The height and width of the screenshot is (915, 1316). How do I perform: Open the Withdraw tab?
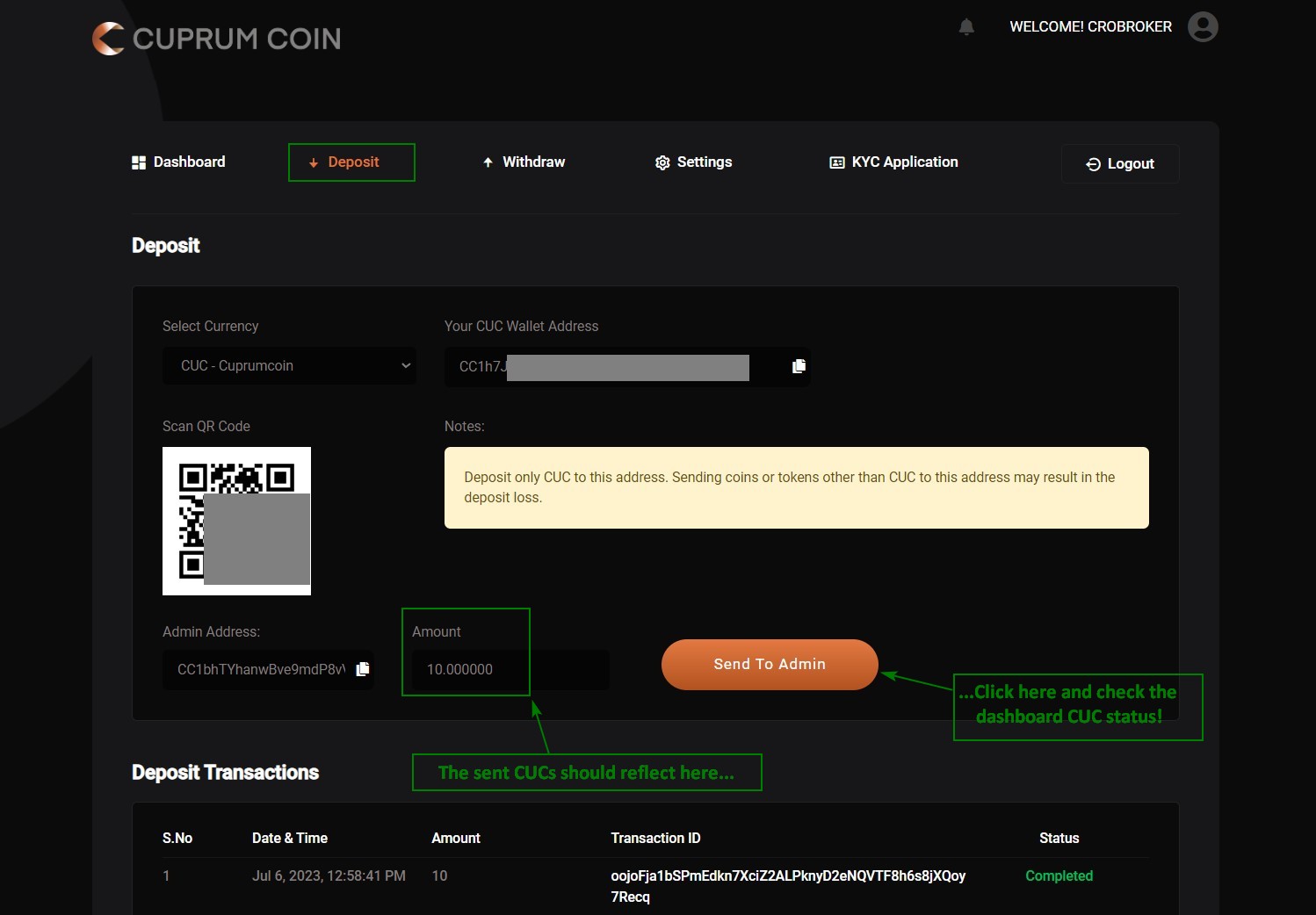pos(533,162)
